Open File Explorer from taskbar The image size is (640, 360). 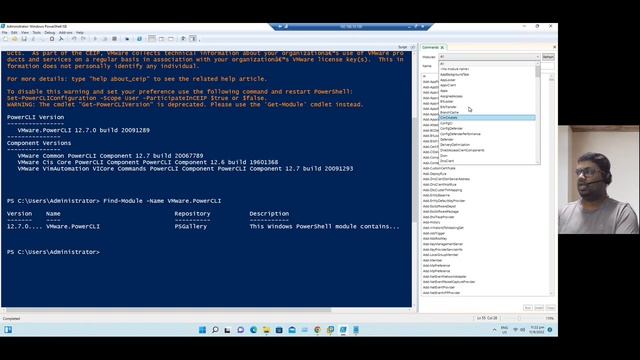point(266,330)
